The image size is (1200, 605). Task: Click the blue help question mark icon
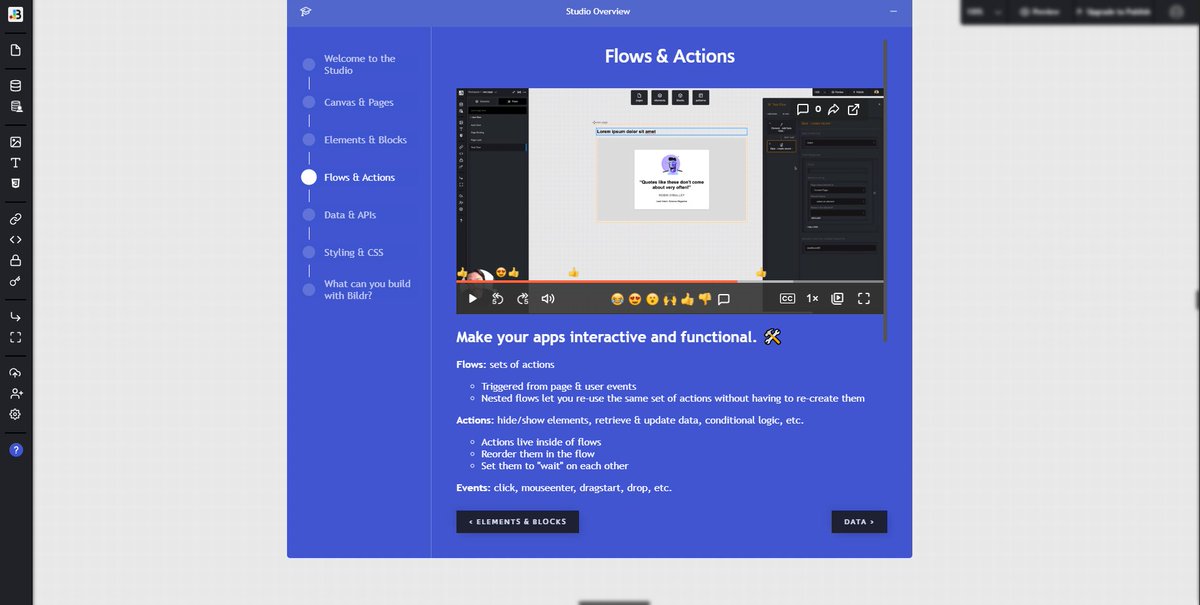15,450
